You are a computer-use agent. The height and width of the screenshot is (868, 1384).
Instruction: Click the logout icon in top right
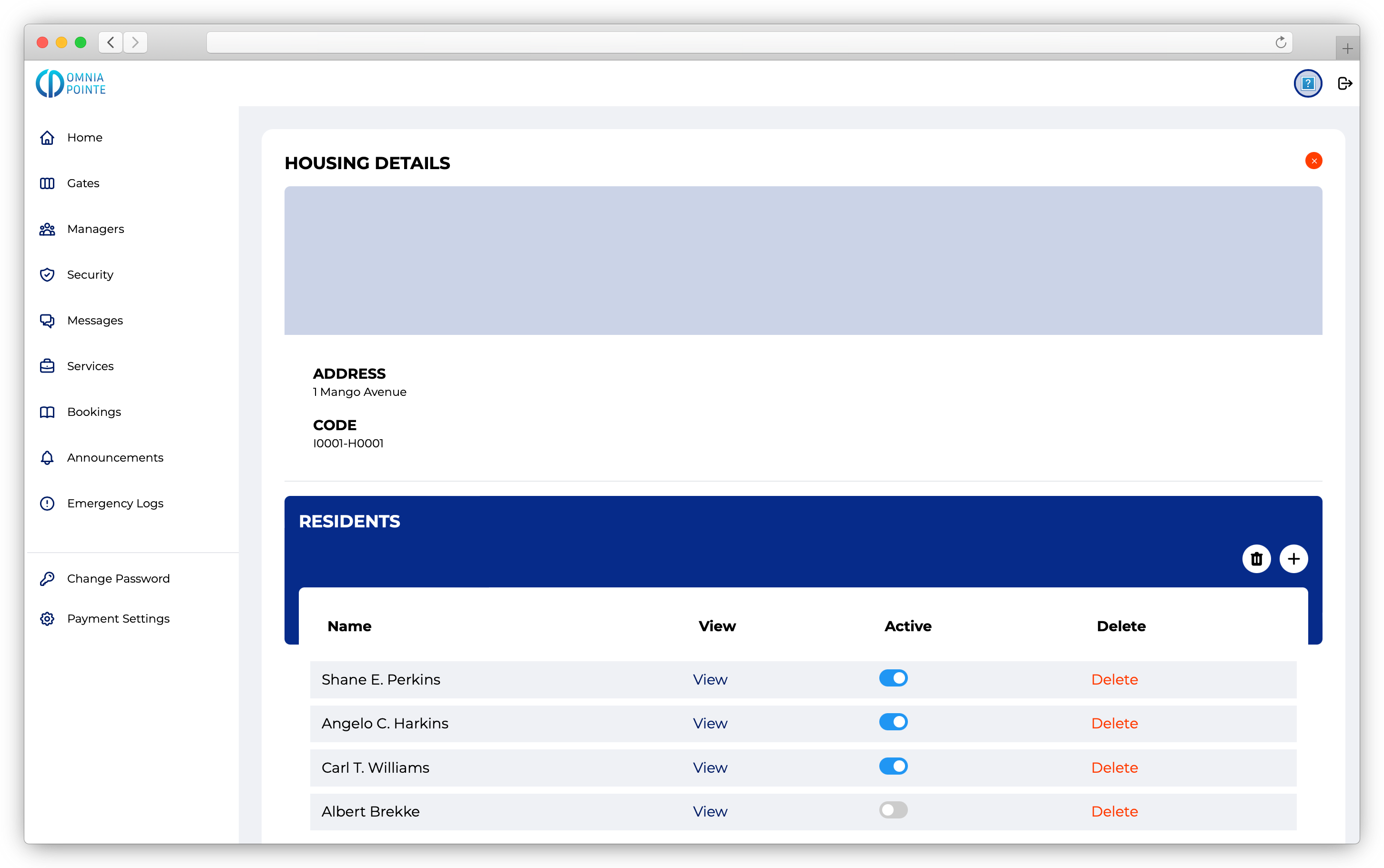(x=1344, y=84)
